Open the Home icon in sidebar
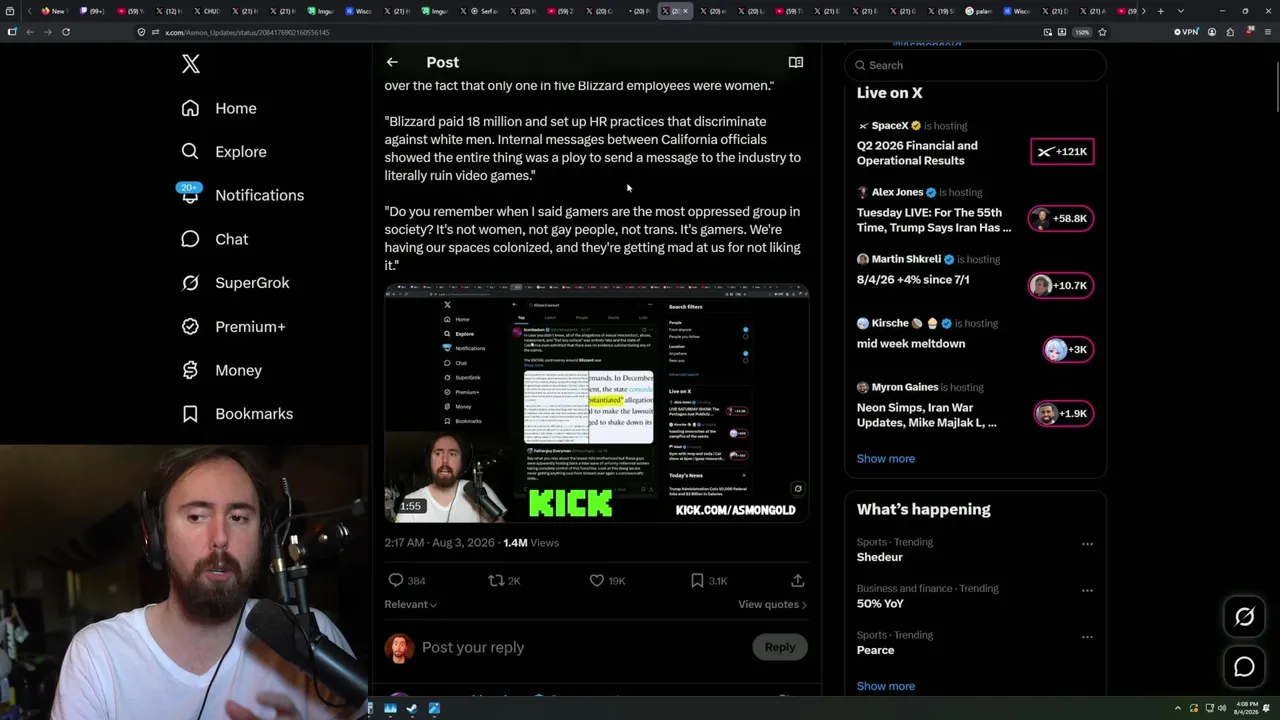The width and height of the screenshot is (1280, 720). (190, 108)
